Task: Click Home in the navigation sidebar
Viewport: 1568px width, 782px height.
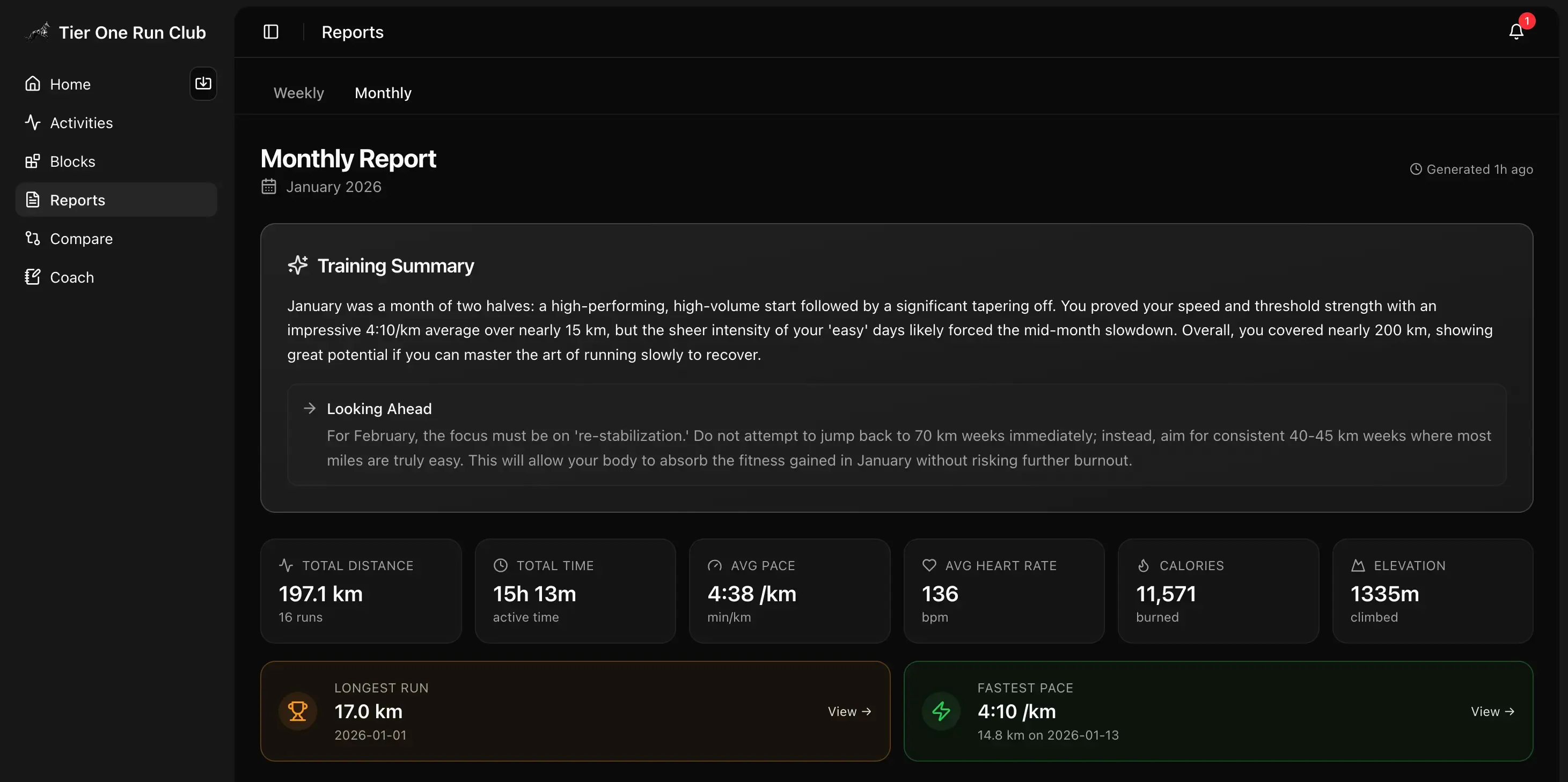Action: point(70,84)
